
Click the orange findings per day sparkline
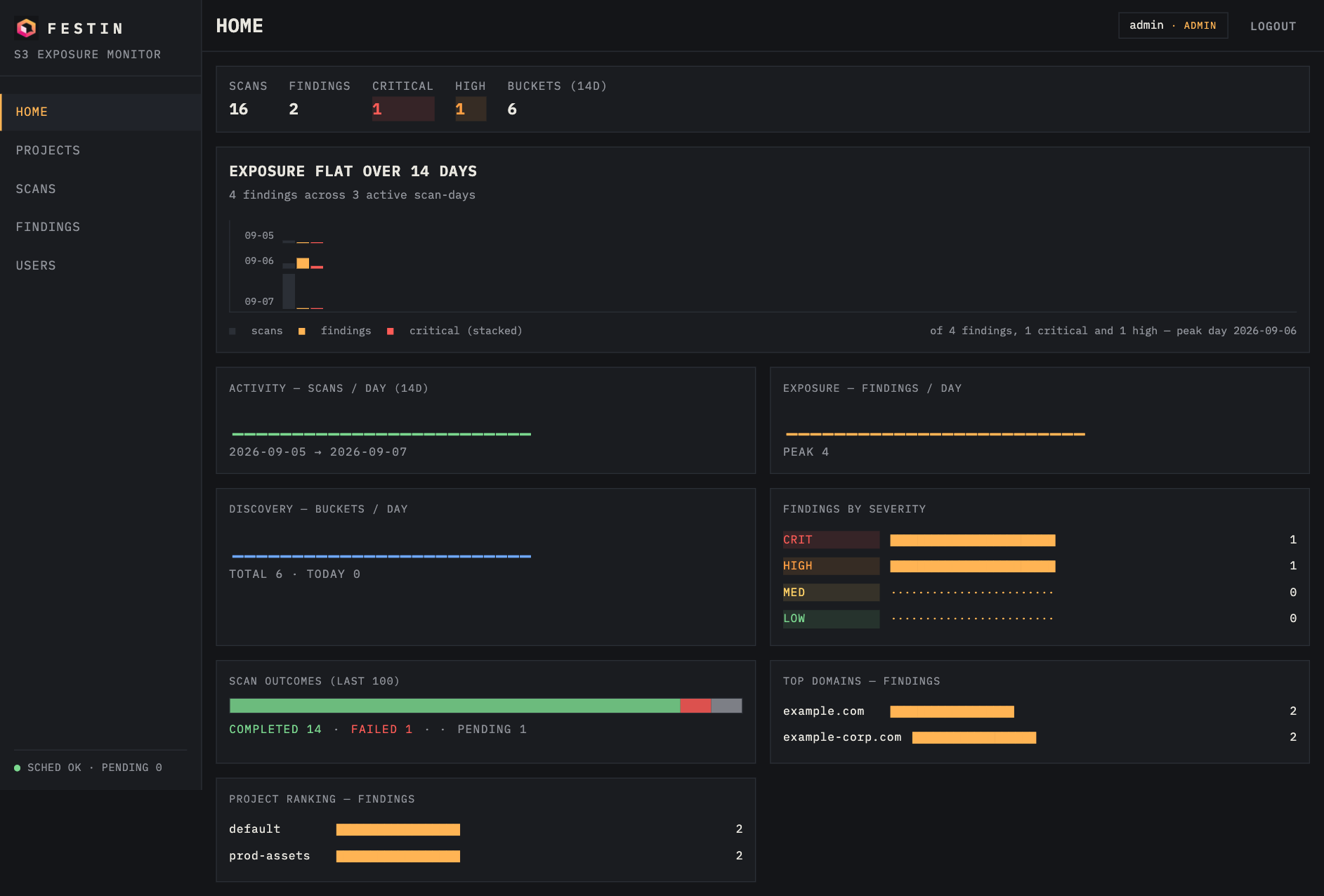(x=936, y=434)
